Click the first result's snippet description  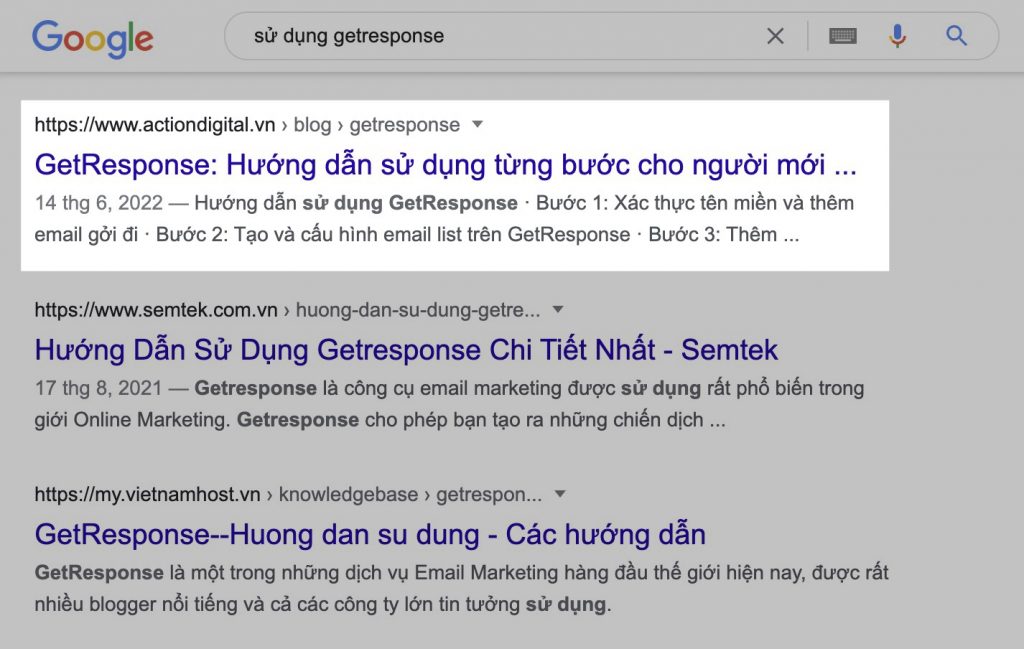444,219
